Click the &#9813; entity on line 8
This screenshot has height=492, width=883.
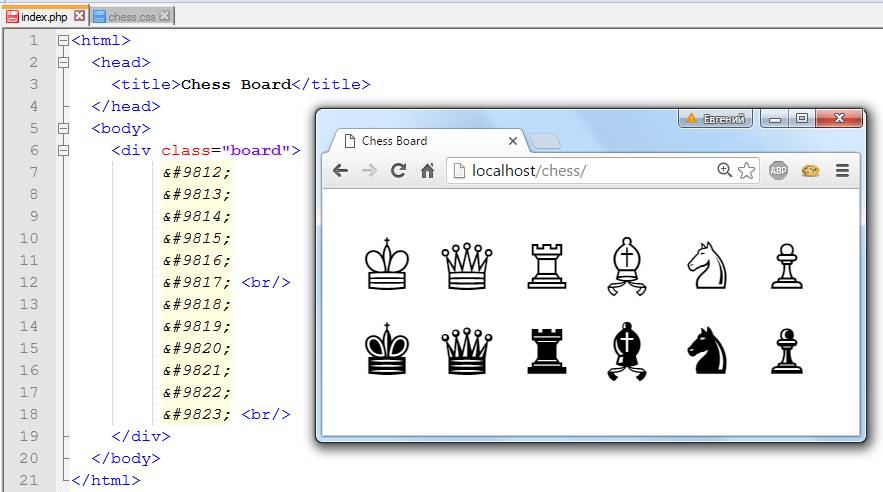click(197, 194)
